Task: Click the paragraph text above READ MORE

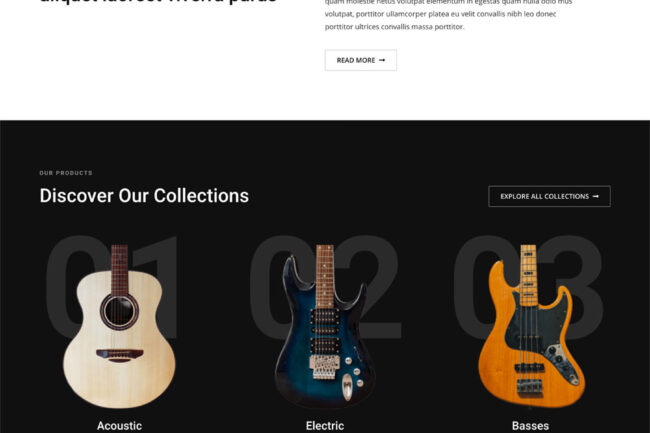Action: (x=448, y=15)
